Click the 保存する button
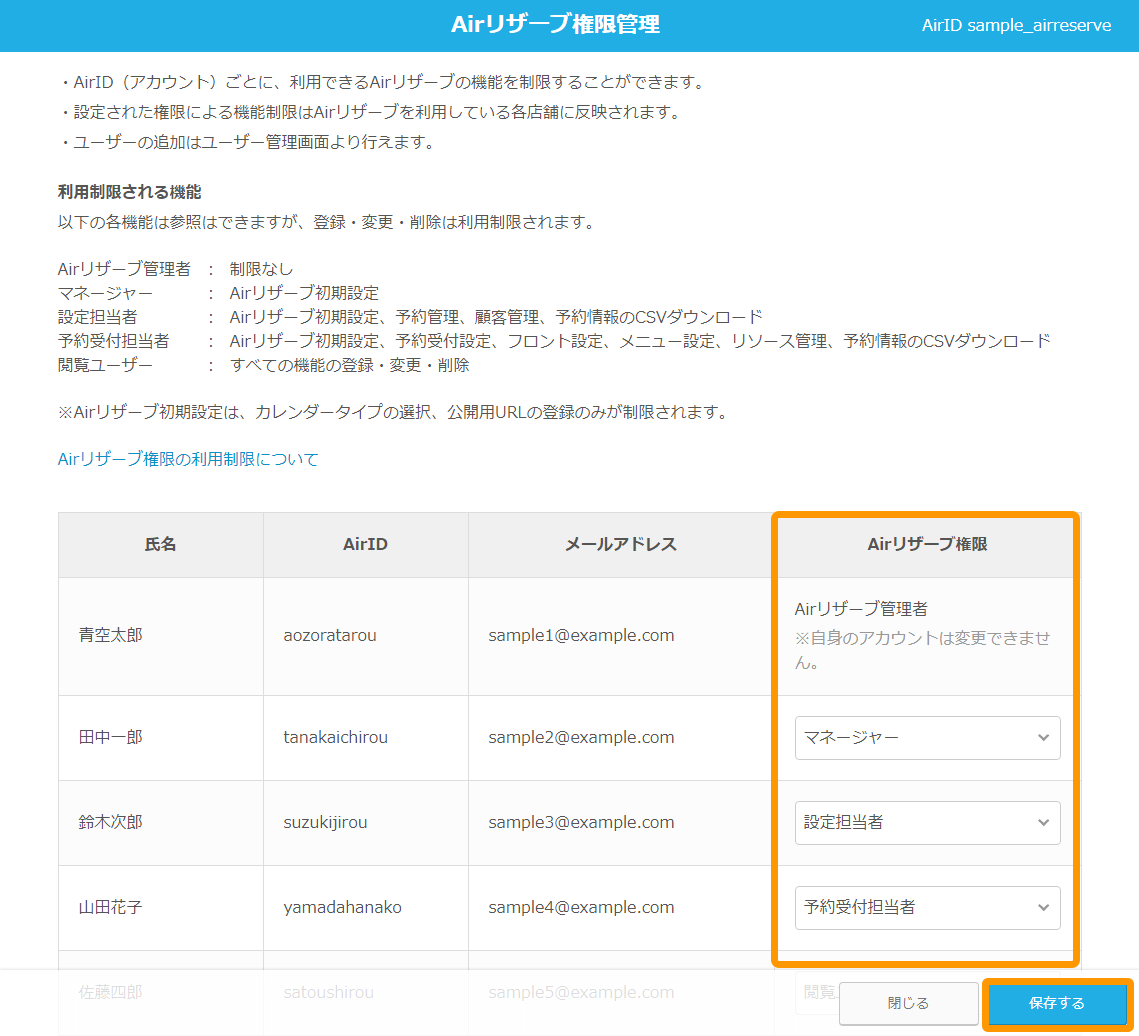Viewport: 1139px width, 1036px height. click(1056, 1003)
